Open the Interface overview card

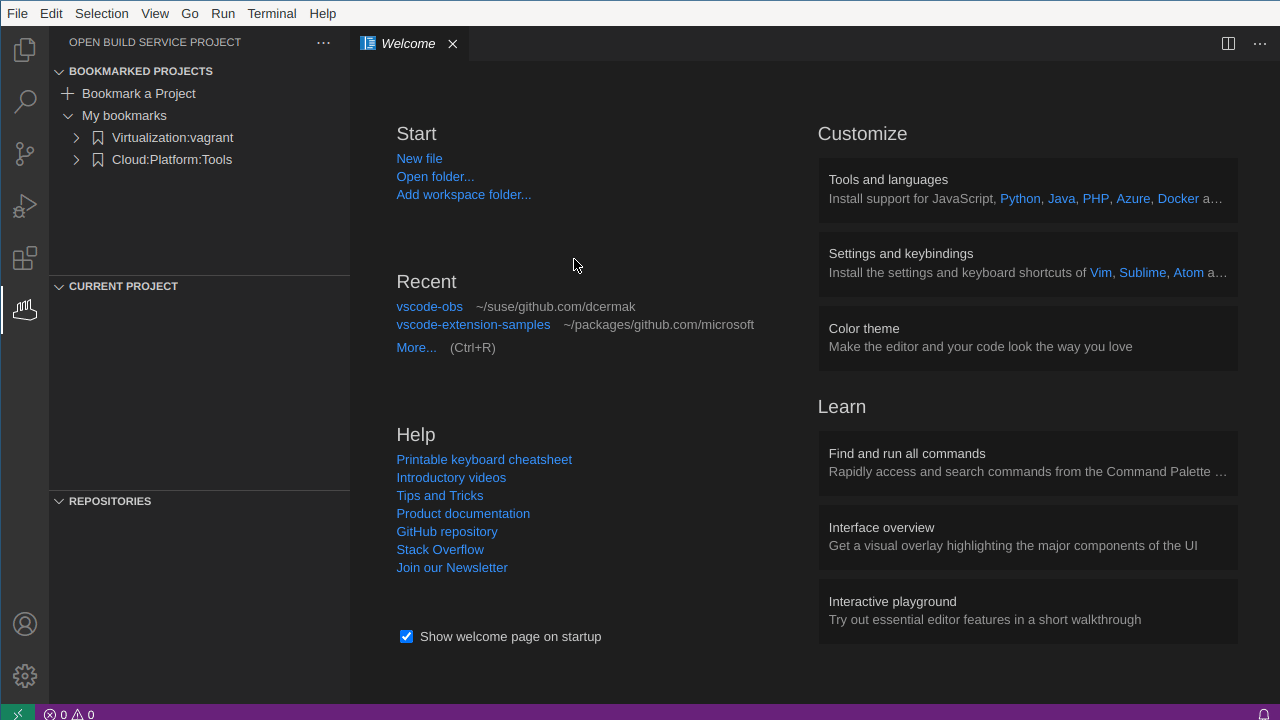[1028, 537]
